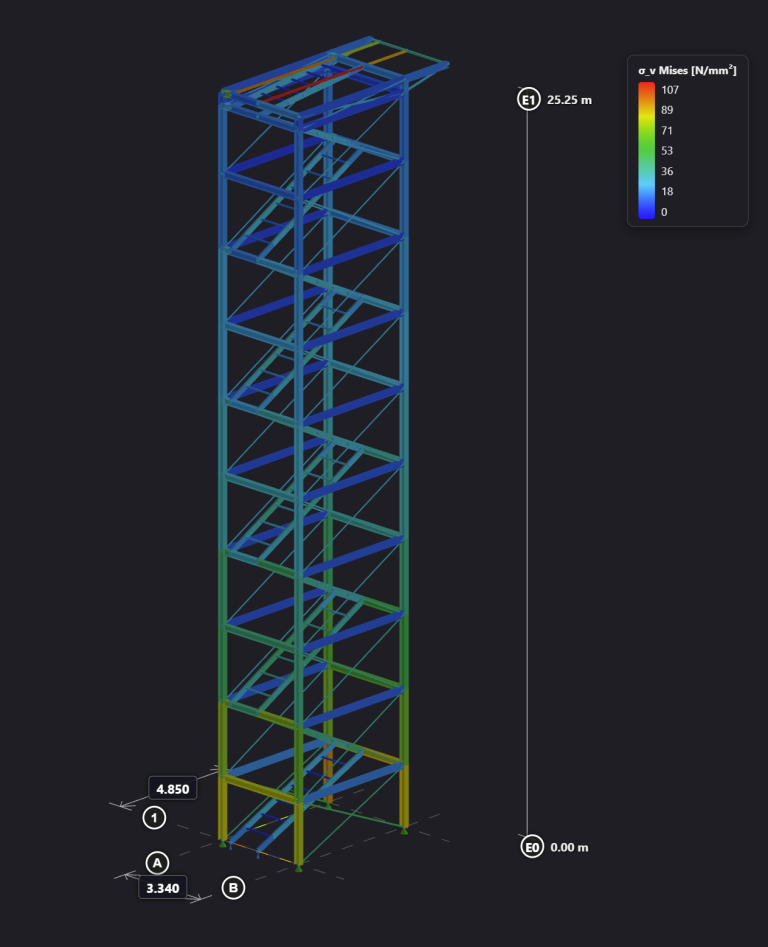Select grid axis marker A

pyautogui.click(x=157, y=862)
